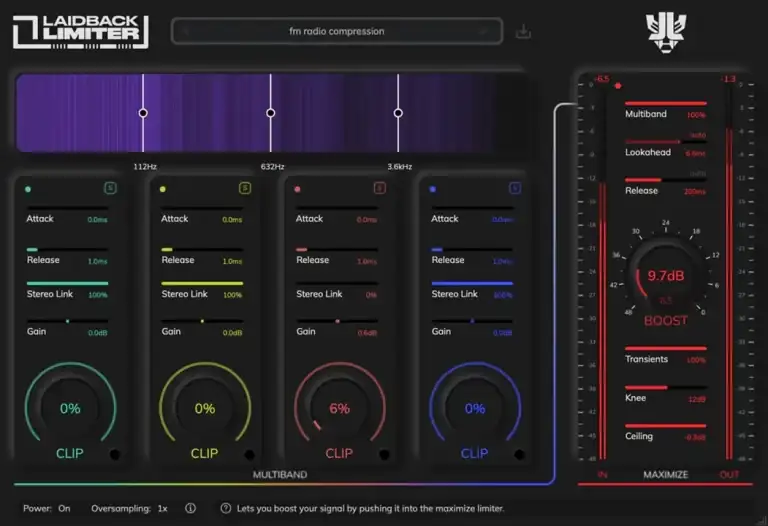Click the winged helmet brand logo
The width and height of the screenshot is (768, 526).
point(666,32)
